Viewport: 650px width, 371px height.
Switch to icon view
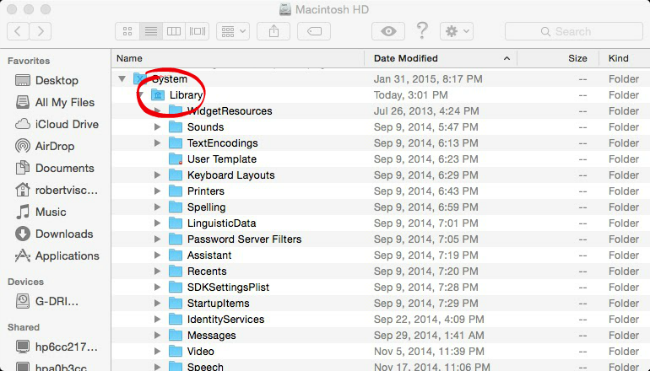click(x=127, y=32)
